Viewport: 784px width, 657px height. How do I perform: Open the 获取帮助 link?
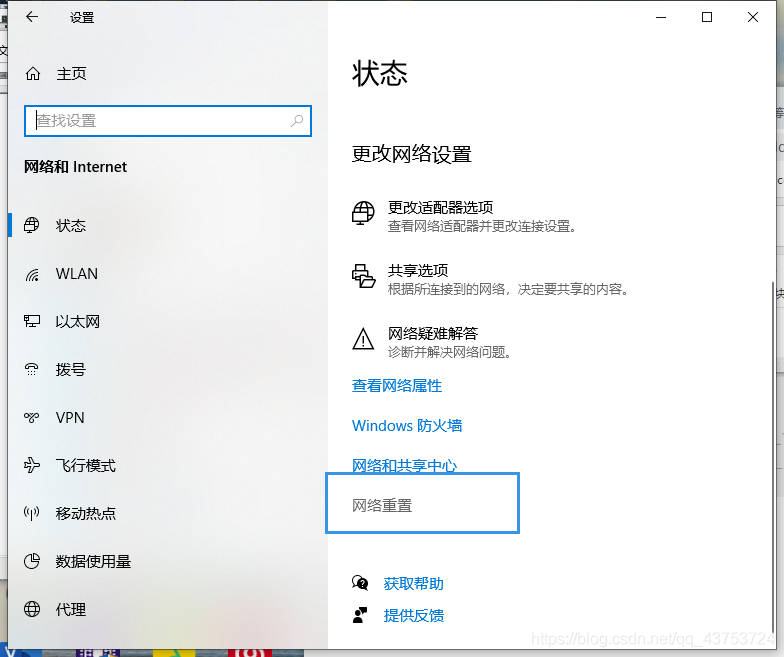414,584
